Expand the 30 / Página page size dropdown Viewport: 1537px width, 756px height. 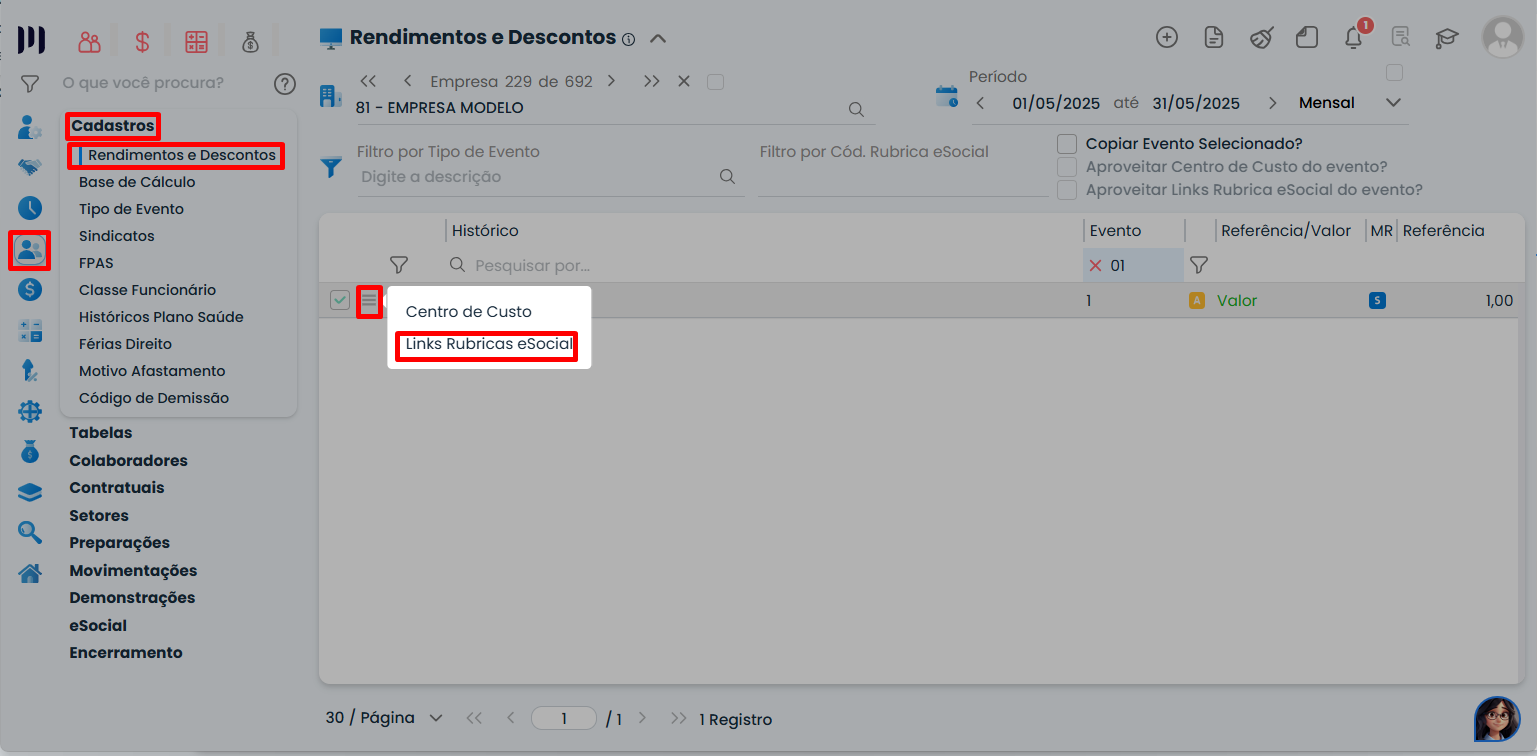click(x=435, y=718)
